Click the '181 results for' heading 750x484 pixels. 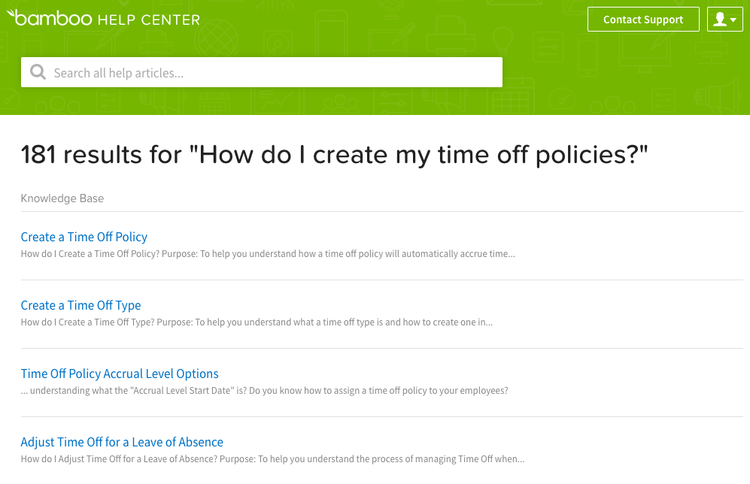click(334, 154)
